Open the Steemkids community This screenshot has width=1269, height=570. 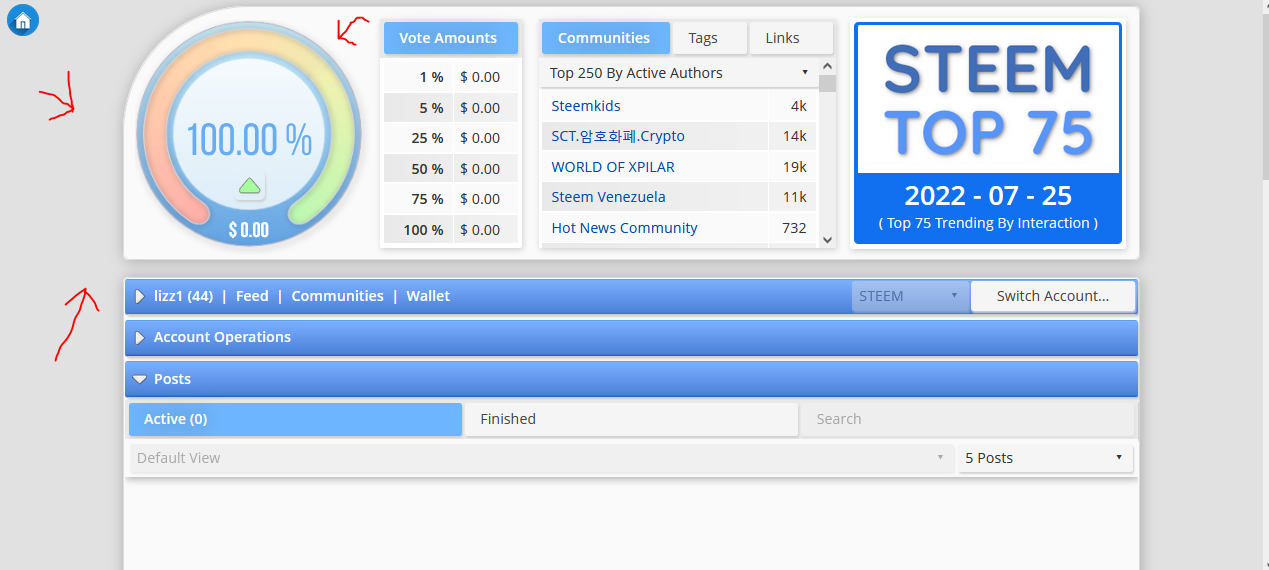coord(586,106)
